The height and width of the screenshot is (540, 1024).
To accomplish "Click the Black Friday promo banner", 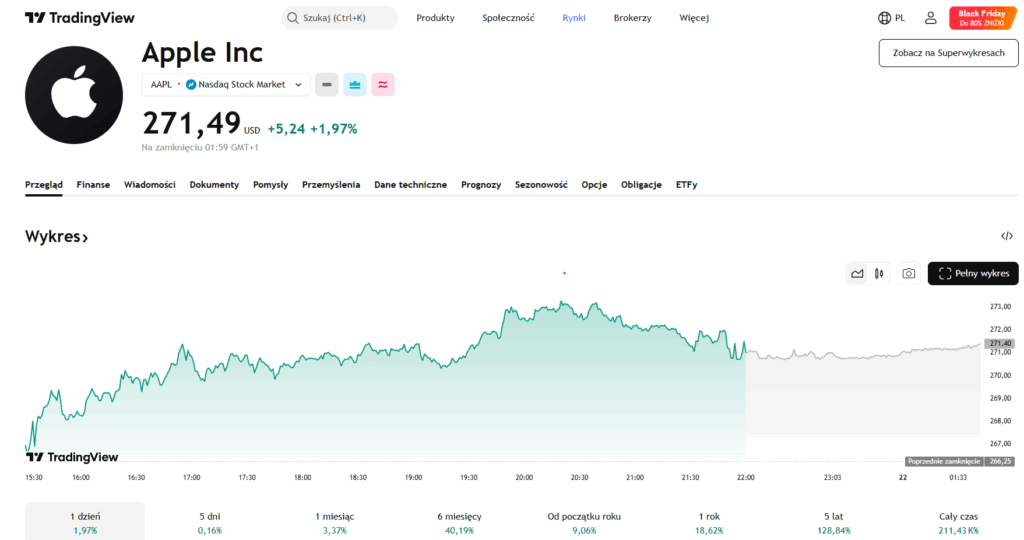I will (x=982, y=18).
